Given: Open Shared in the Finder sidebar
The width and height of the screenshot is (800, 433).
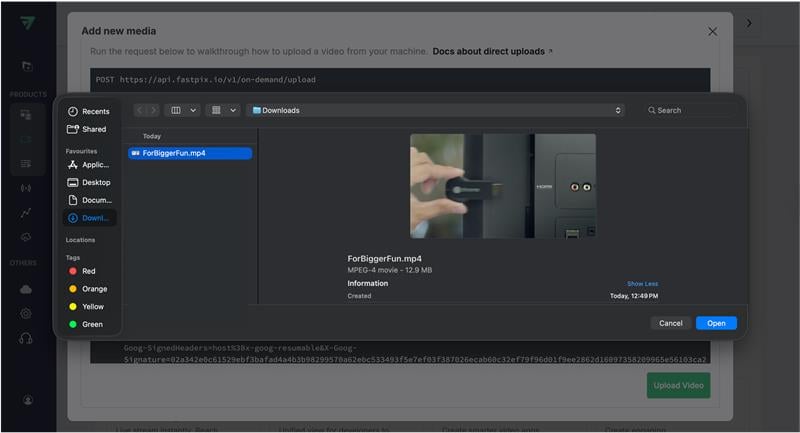Looking at the screenshot, I should tap(89, 129).
